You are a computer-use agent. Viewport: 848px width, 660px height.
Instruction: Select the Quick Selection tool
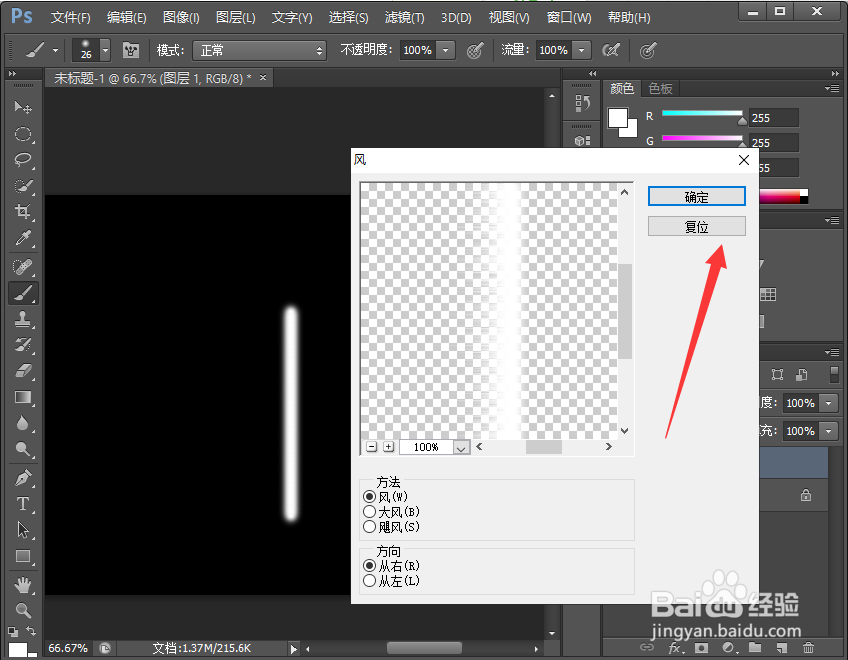click(23, 186)
